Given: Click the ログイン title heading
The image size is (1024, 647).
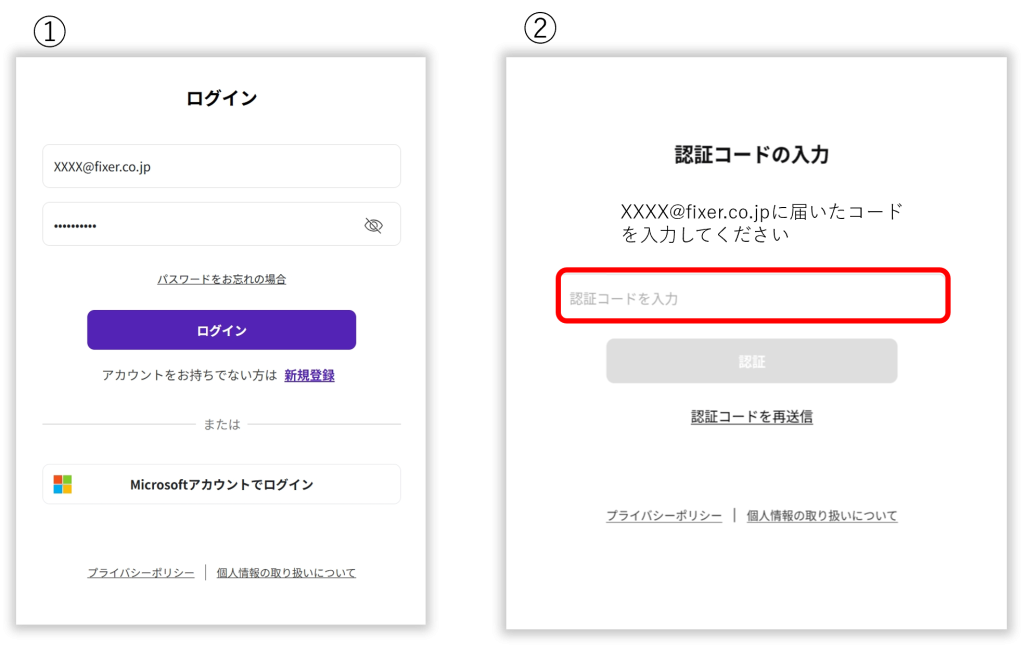Looking at the screenshot, I should pyautogui.click(x=221, y=98).
